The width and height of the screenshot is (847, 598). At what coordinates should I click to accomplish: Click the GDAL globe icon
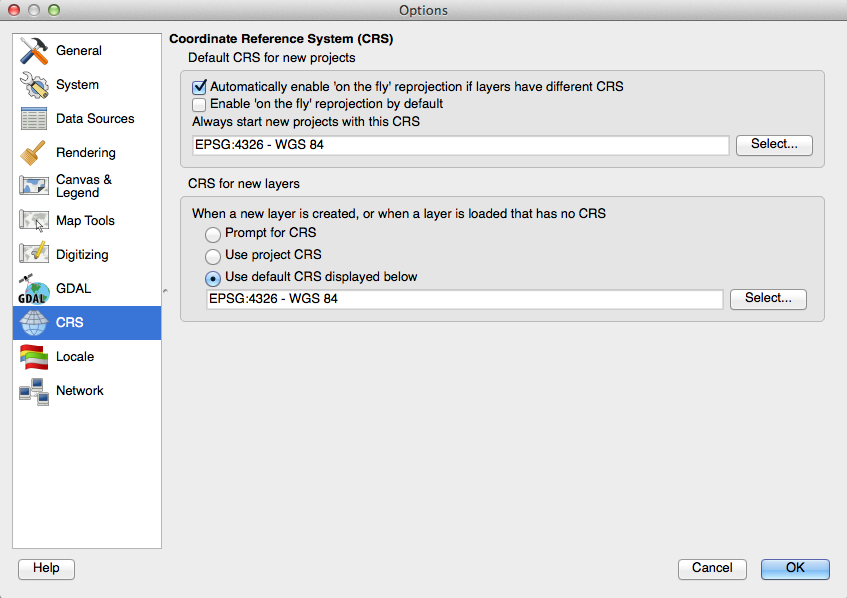coord(34,289)
